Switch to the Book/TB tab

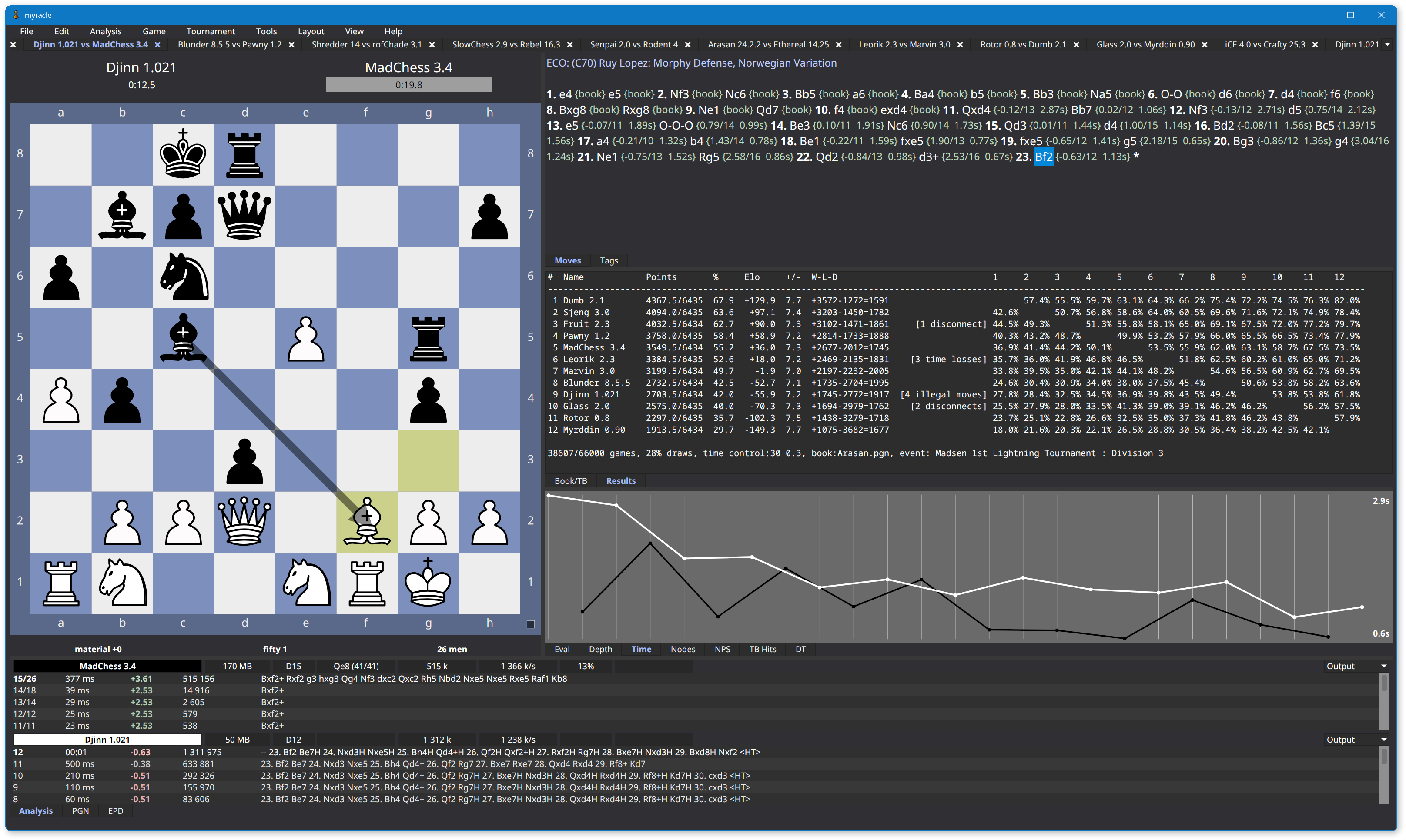pyautogui.click(x=570, y=481)
